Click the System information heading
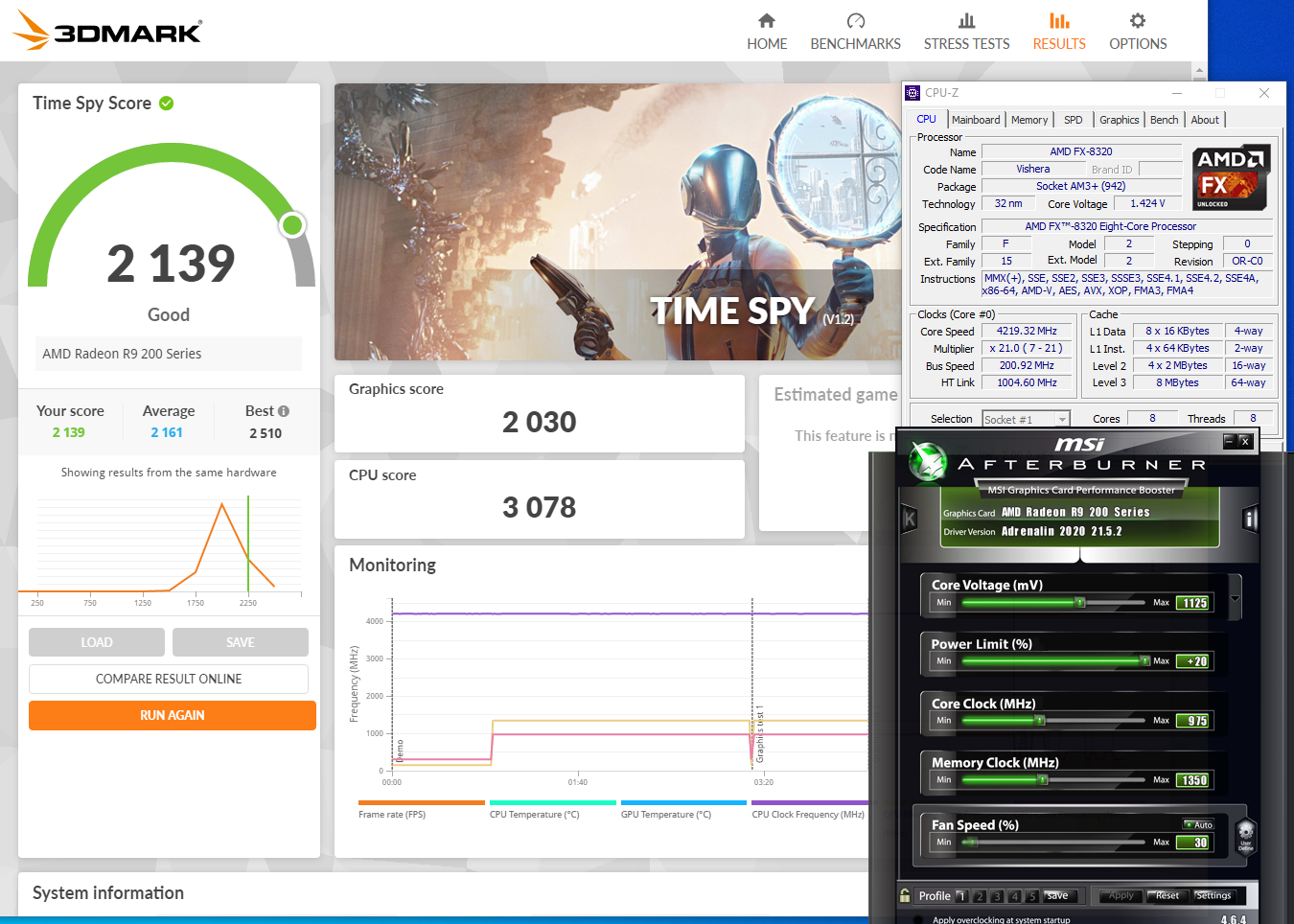 (x=108, y=893)
